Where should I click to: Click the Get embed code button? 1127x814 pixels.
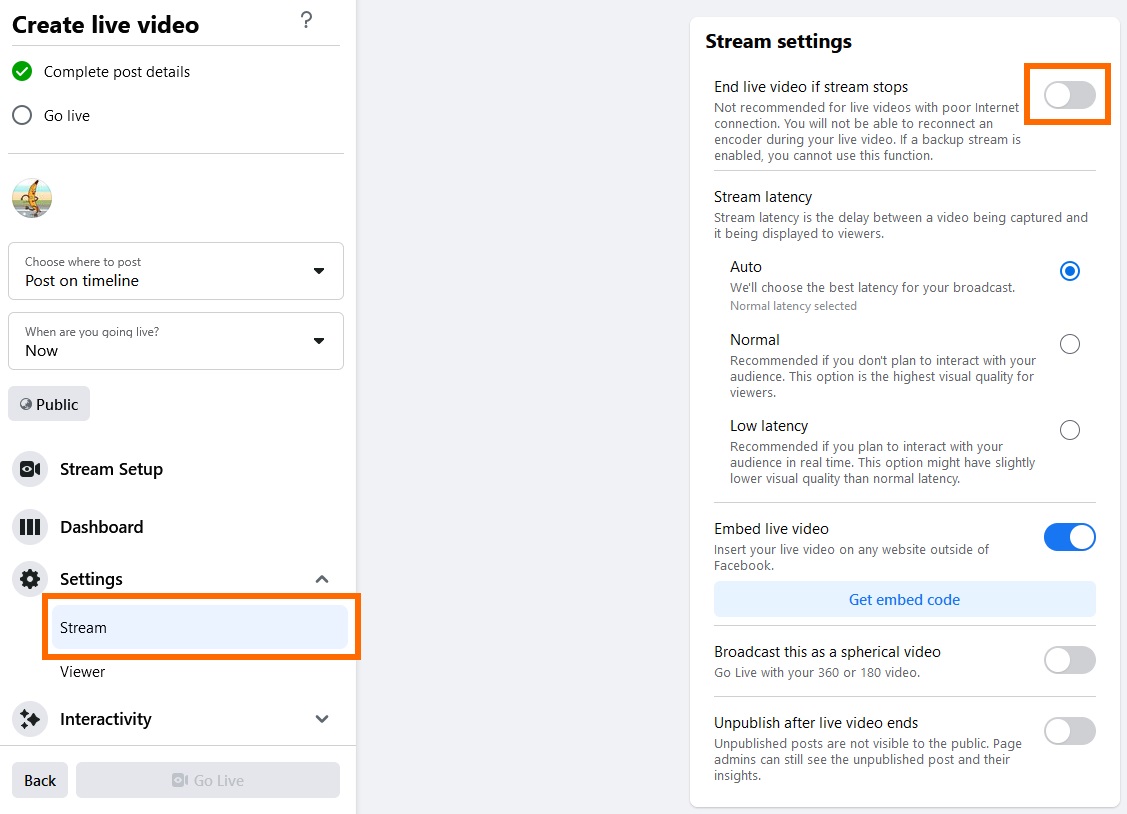(904, 600)
